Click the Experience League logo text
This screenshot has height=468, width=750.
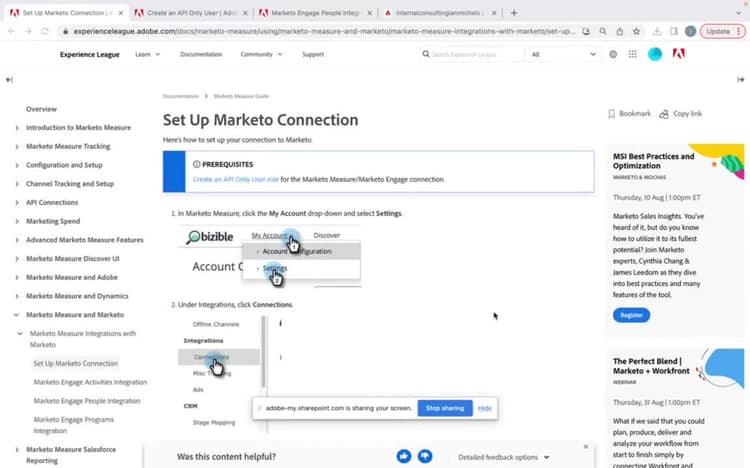point(89,55)
